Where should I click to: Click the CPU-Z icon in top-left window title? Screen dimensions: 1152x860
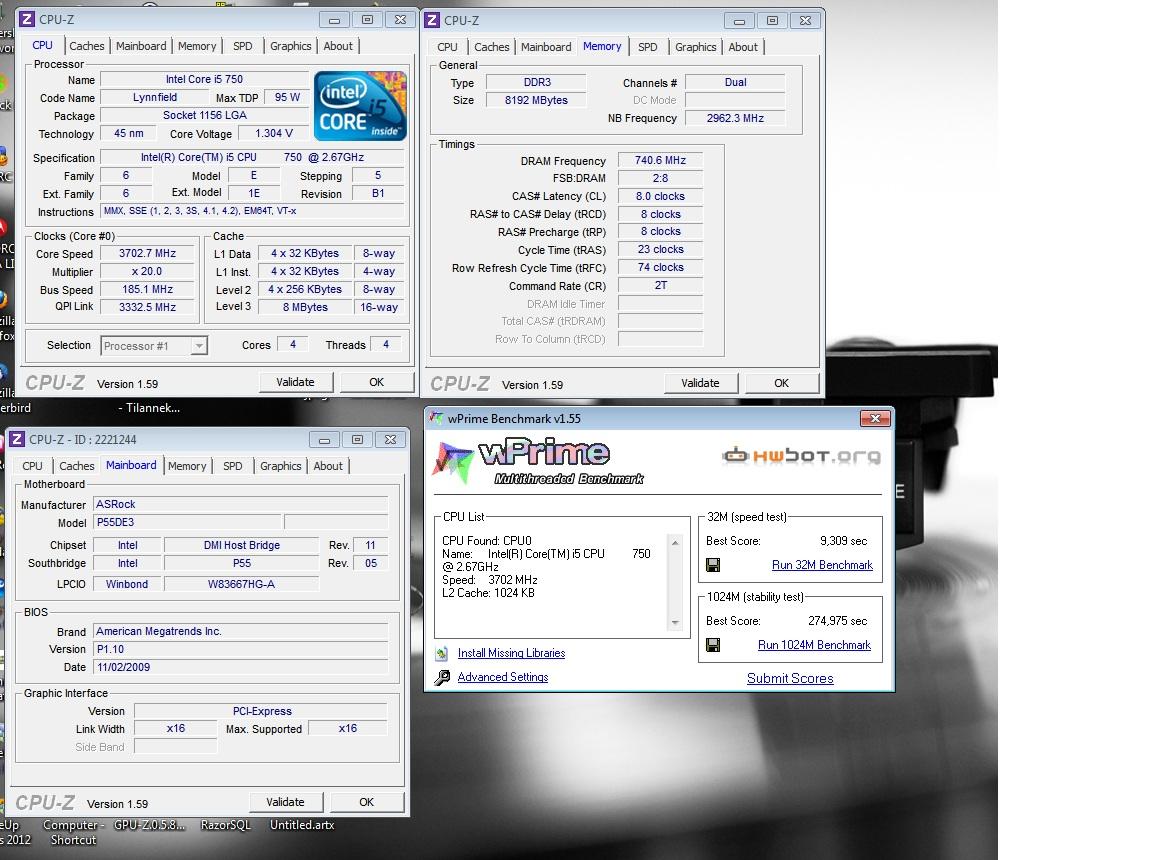[x=27, y=19]
